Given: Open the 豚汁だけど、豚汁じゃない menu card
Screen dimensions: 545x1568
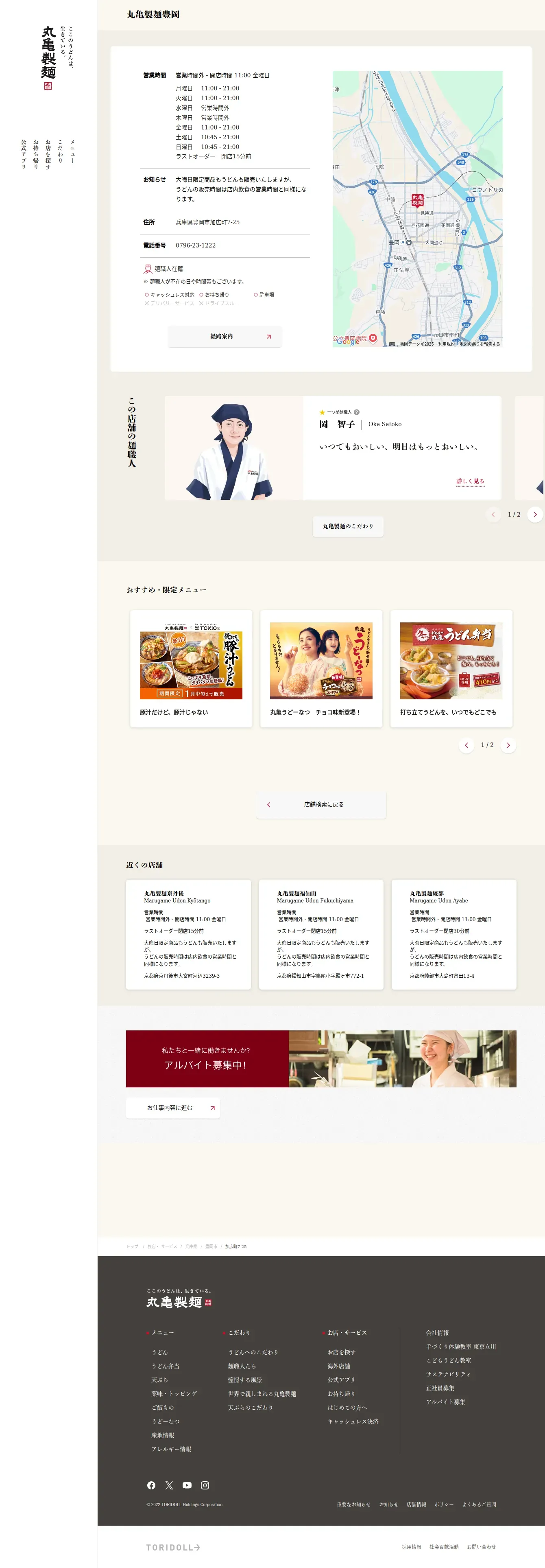Looking at the screenshot, I should point(191,668).
